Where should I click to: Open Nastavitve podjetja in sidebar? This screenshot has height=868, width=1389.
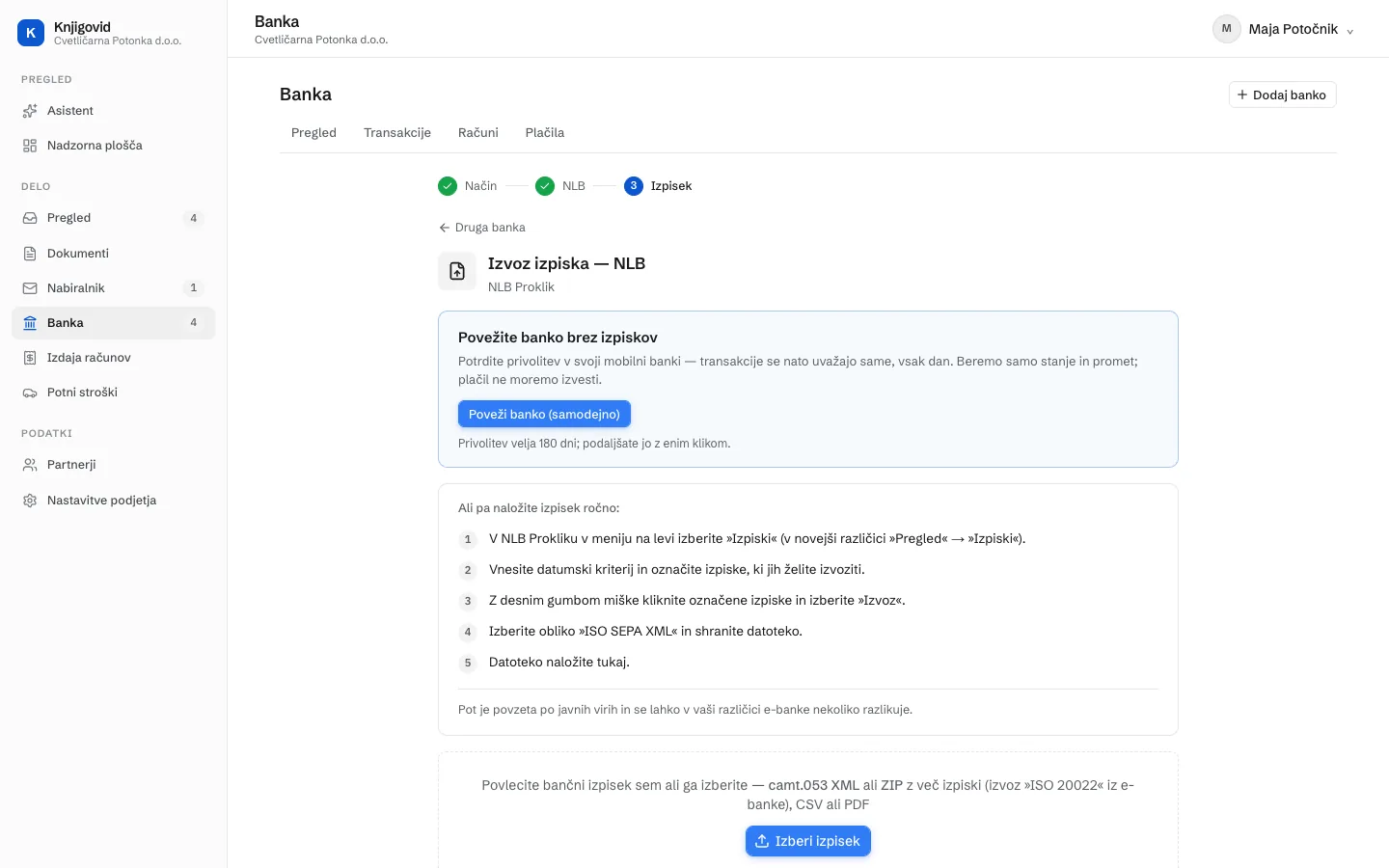114,501
